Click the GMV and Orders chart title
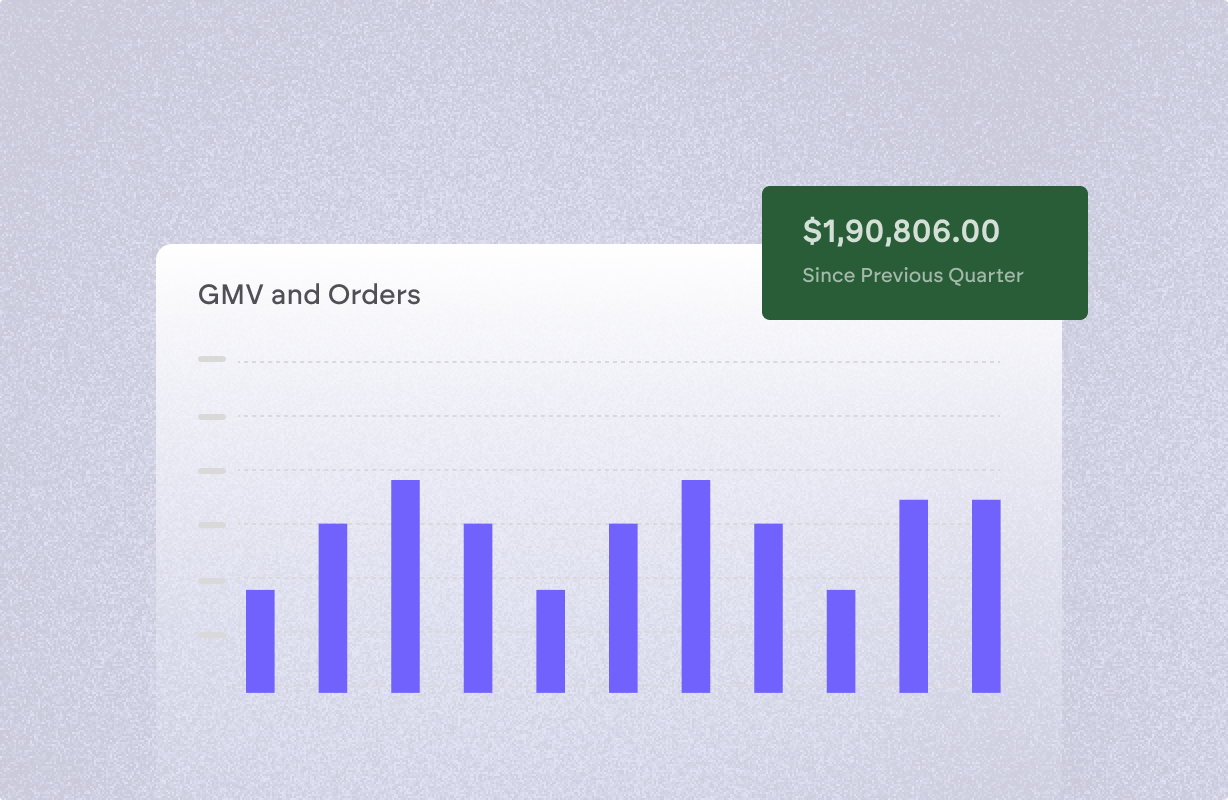Viewport: 1228px width, 800px height. coord(309,295)
